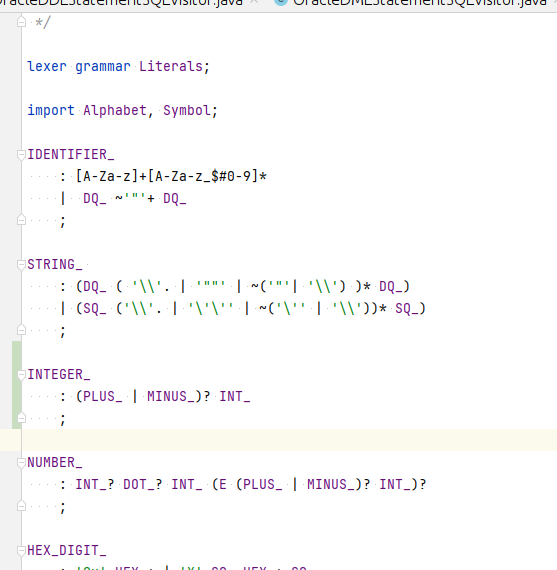Screen dimensions: 557x570
Task: Collapse the IDENTIFIER_ rule fold marker
Action: coord(21,155)
